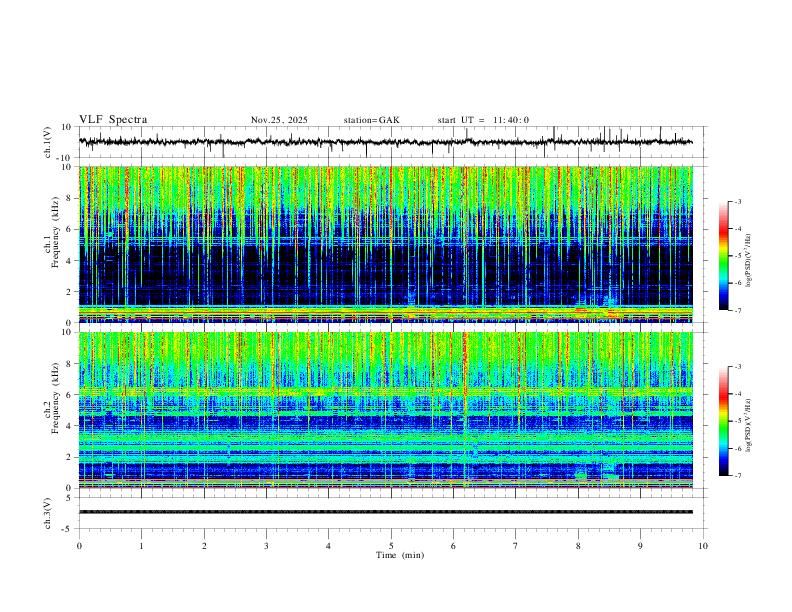Click the time axis tick label "5"

tap(391, 546)
